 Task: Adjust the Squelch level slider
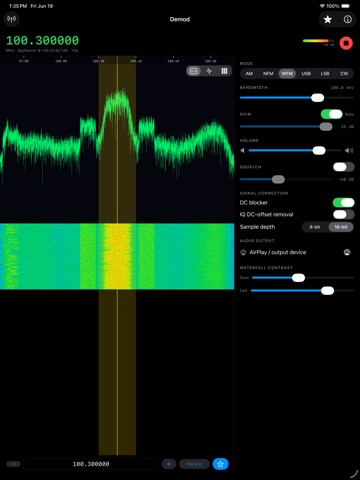[286, 180]
